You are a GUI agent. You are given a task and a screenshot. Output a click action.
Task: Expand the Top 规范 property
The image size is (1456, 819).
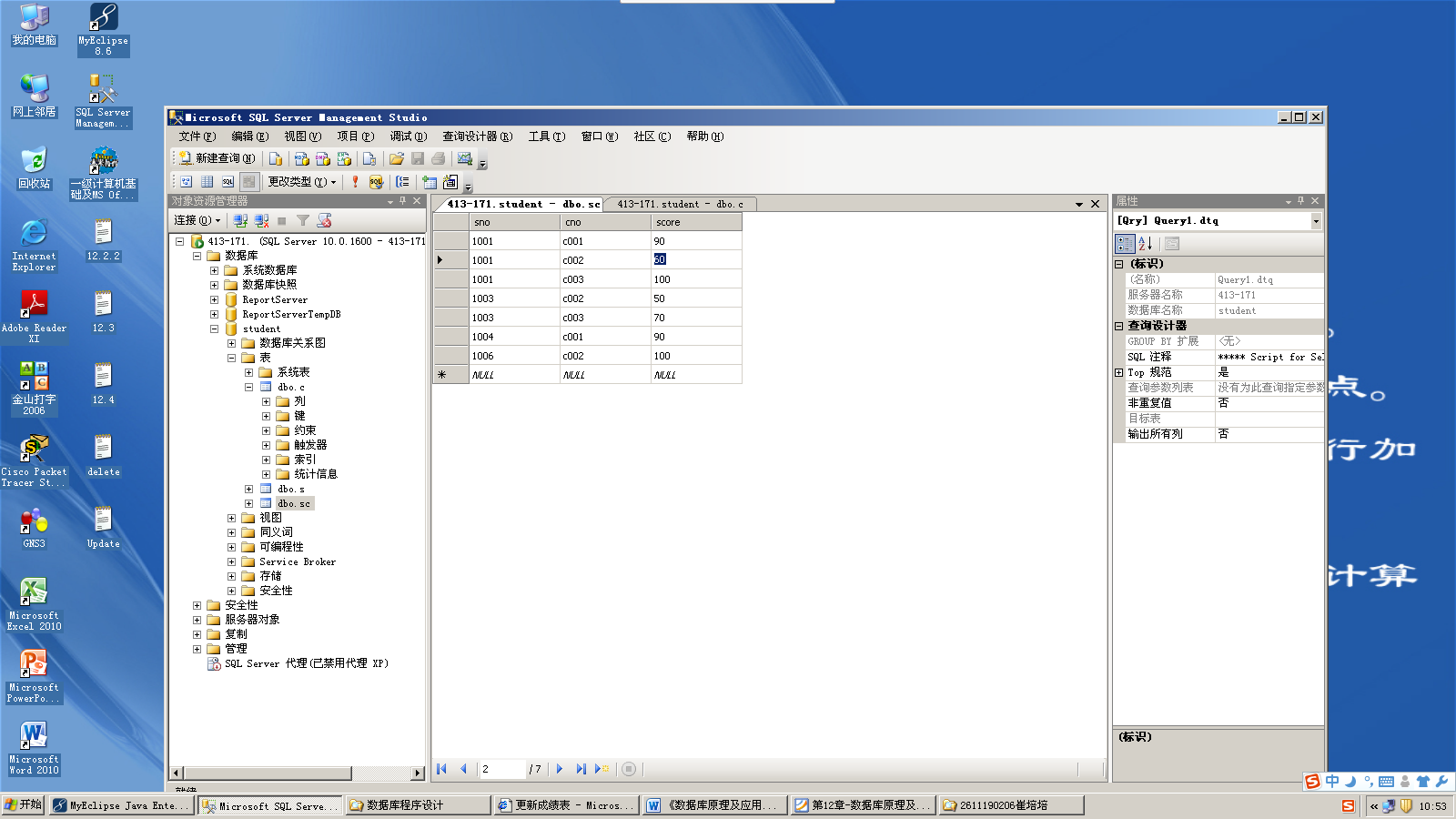tap(1119, 372)
